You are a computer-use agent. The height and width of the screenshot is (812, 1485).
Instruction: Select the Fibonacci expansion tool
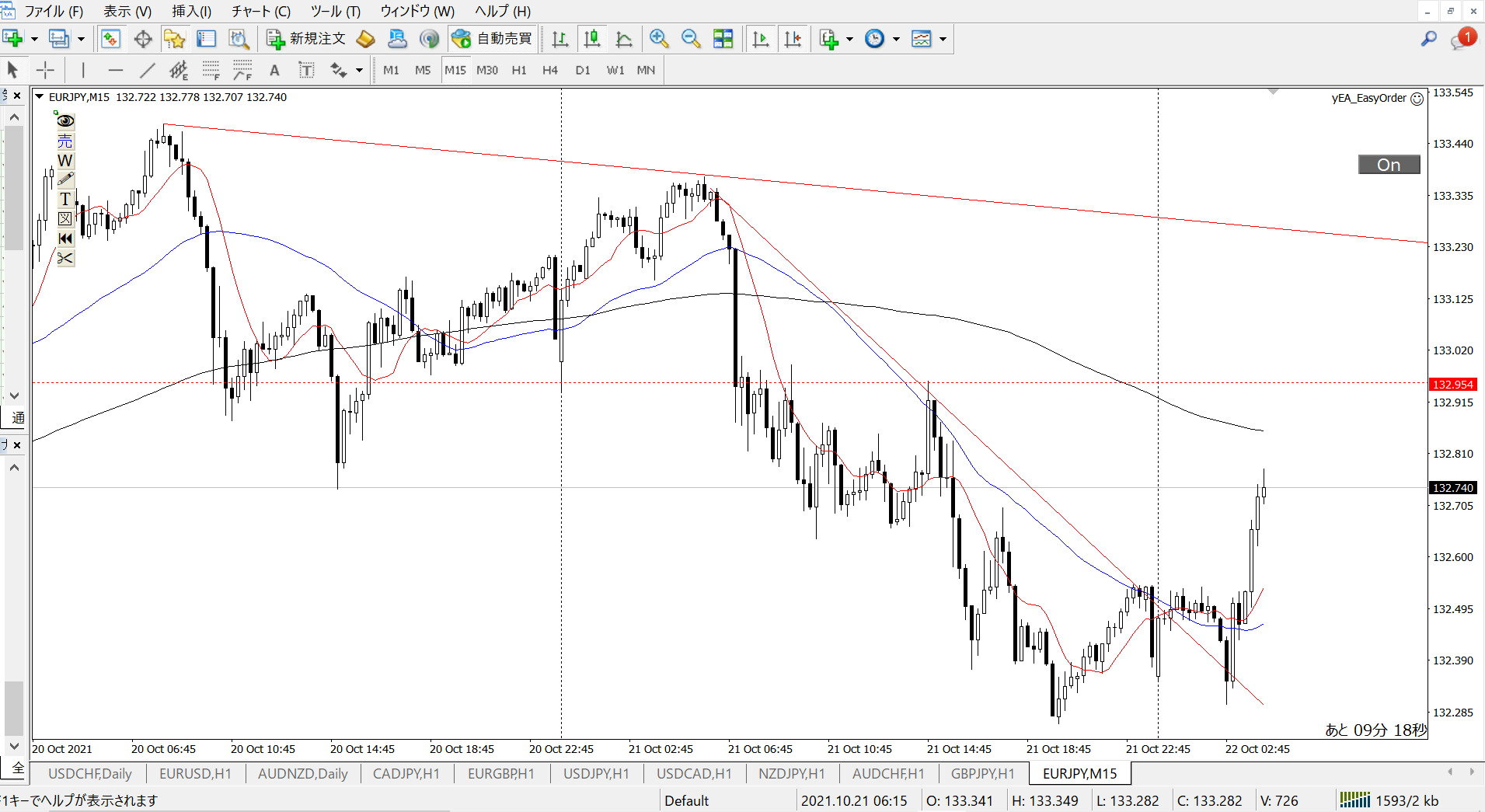click(x=242, y=70)
